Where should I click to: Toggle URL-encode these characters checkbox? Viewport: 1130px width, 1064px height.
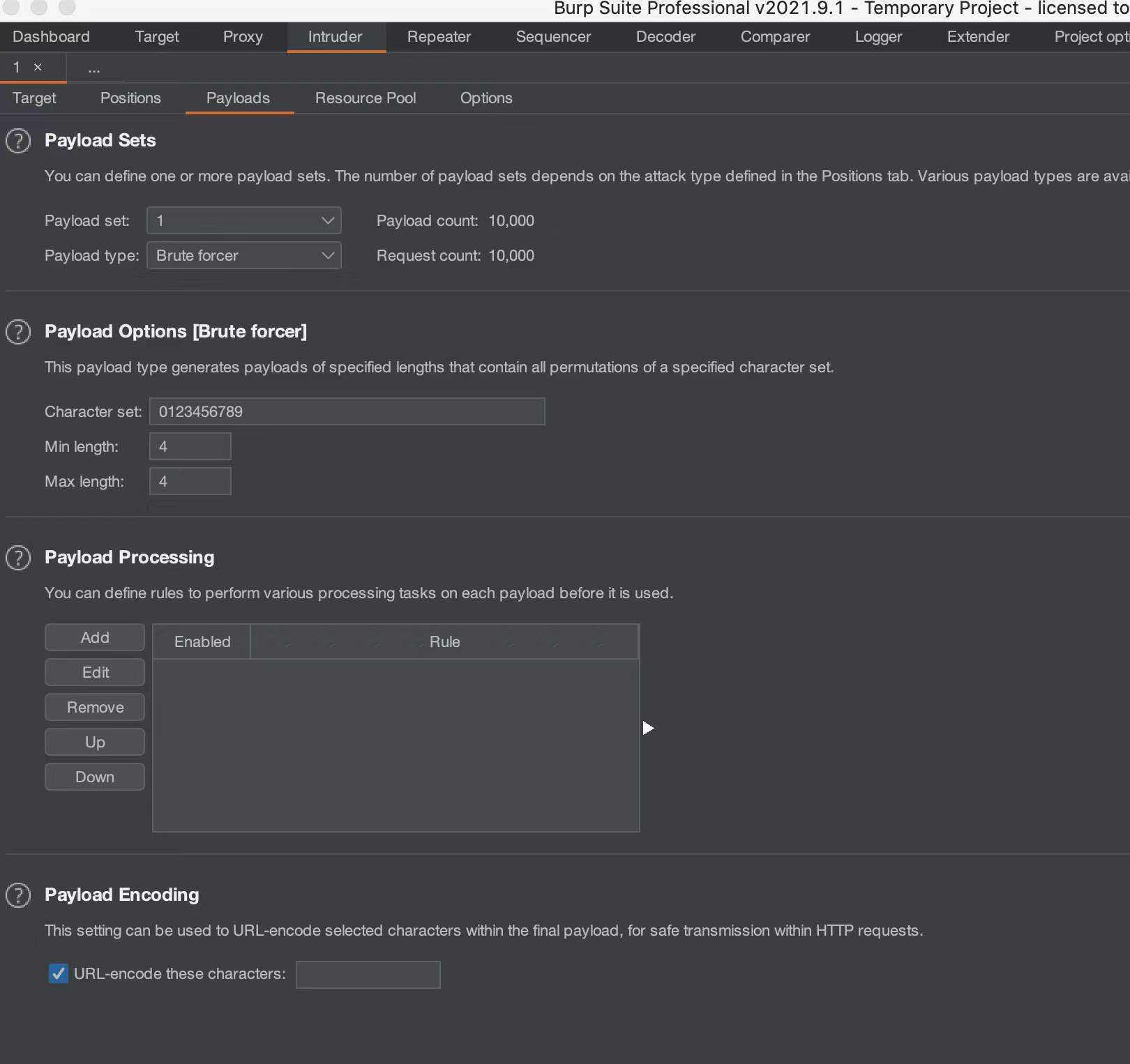[59, 973]
